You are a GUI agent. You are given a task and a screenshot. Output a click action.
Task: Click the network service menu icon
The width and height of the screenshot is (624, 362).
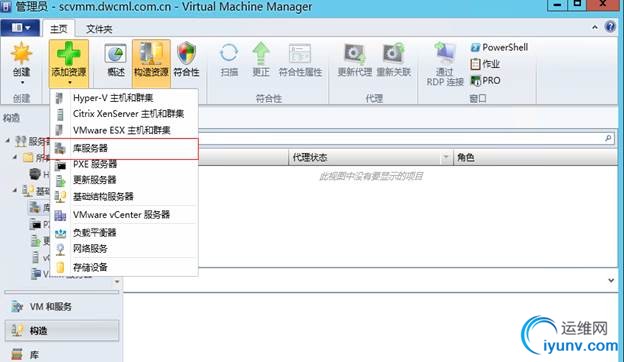pyautogui.click(x=60, y=249)
